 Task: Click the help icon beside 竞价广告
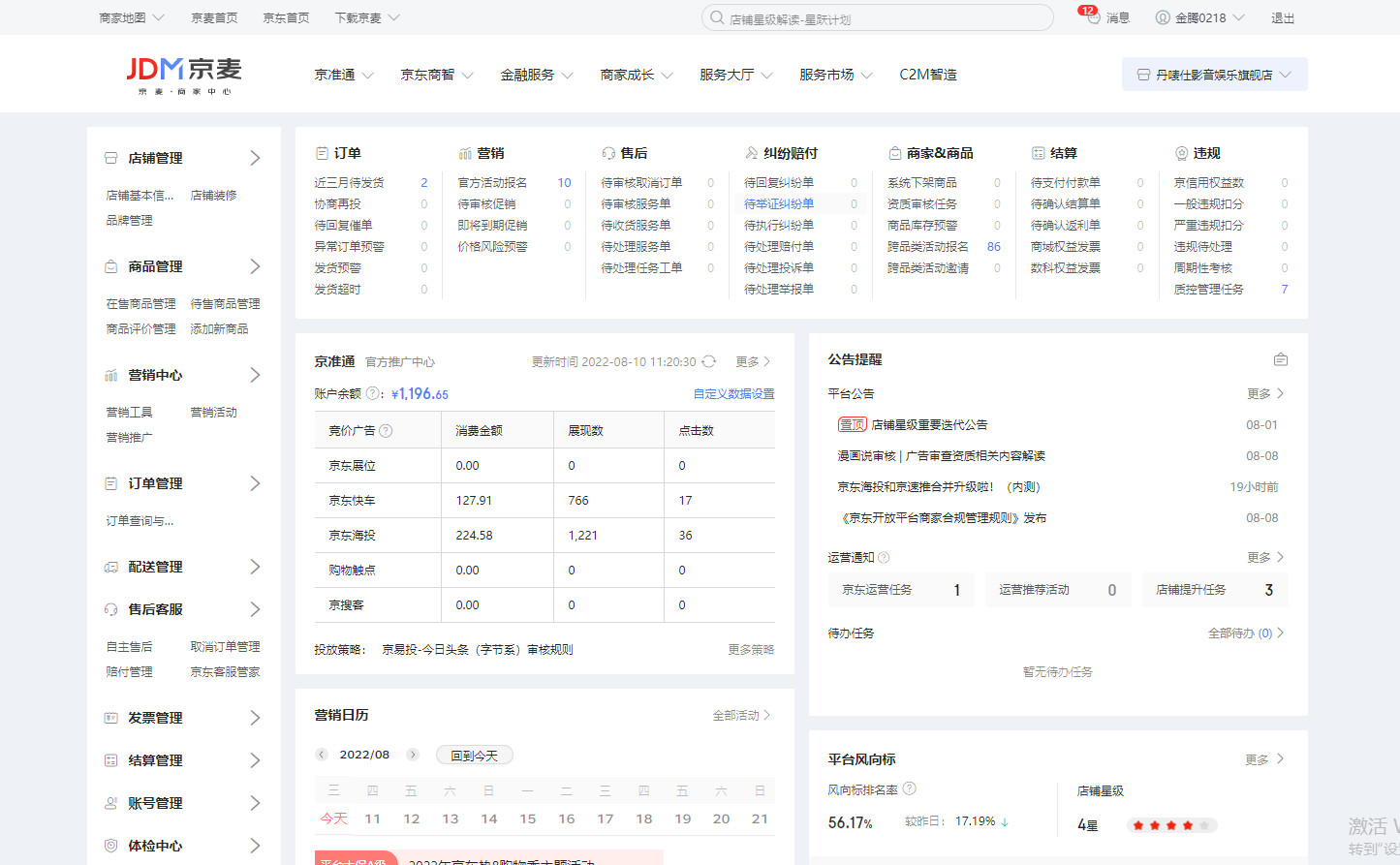coord(386,430)
